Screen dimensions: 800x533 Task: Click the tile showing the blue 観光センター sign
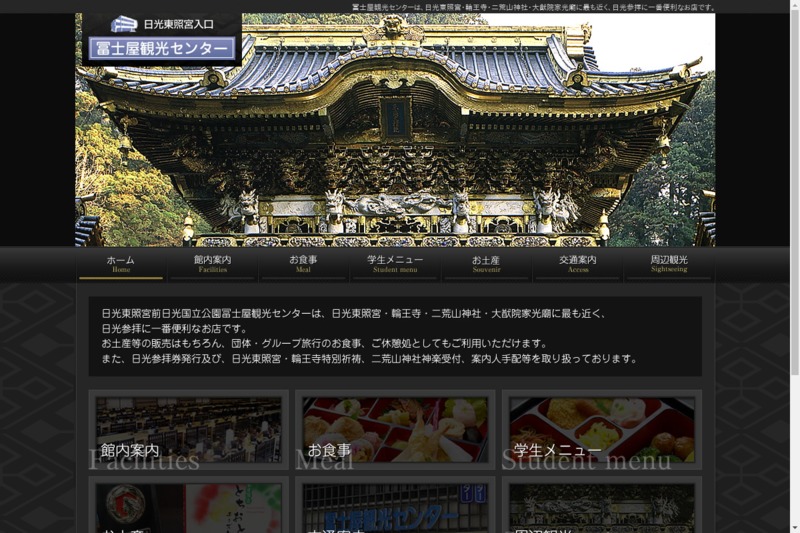pos(395,508)
